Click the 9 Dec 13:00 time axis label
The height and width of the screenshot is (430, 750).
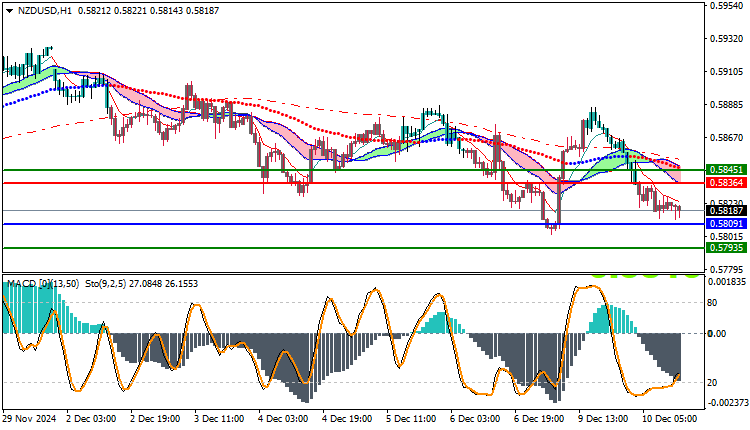pyautogui.click(x=603, y=419)
